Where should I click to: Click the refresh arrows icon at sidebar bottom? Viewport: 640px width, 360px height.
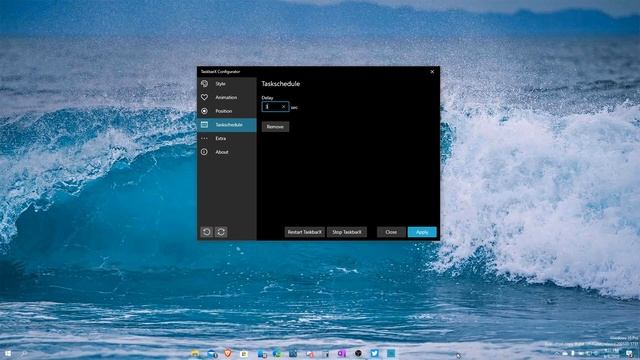click(x=221, y=232)
